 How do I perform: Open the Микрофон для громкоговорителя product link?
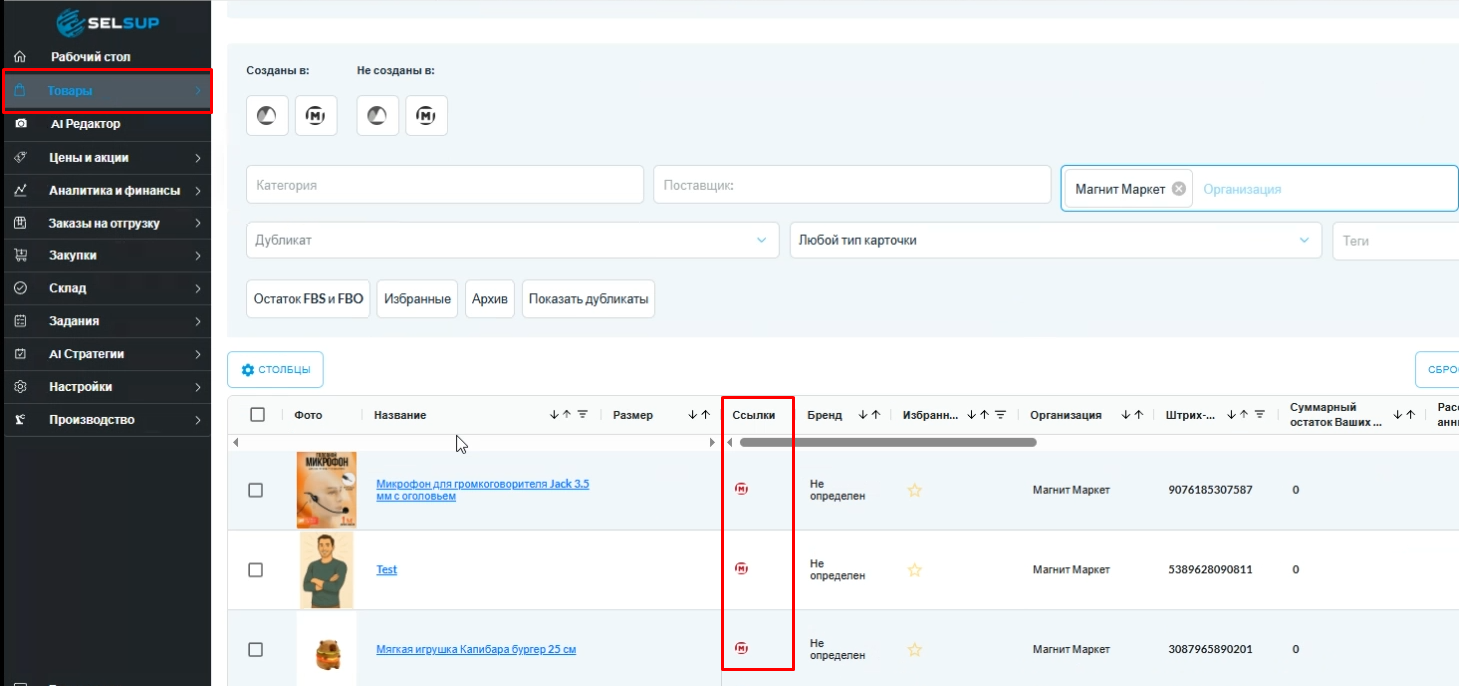click(482, 489)
